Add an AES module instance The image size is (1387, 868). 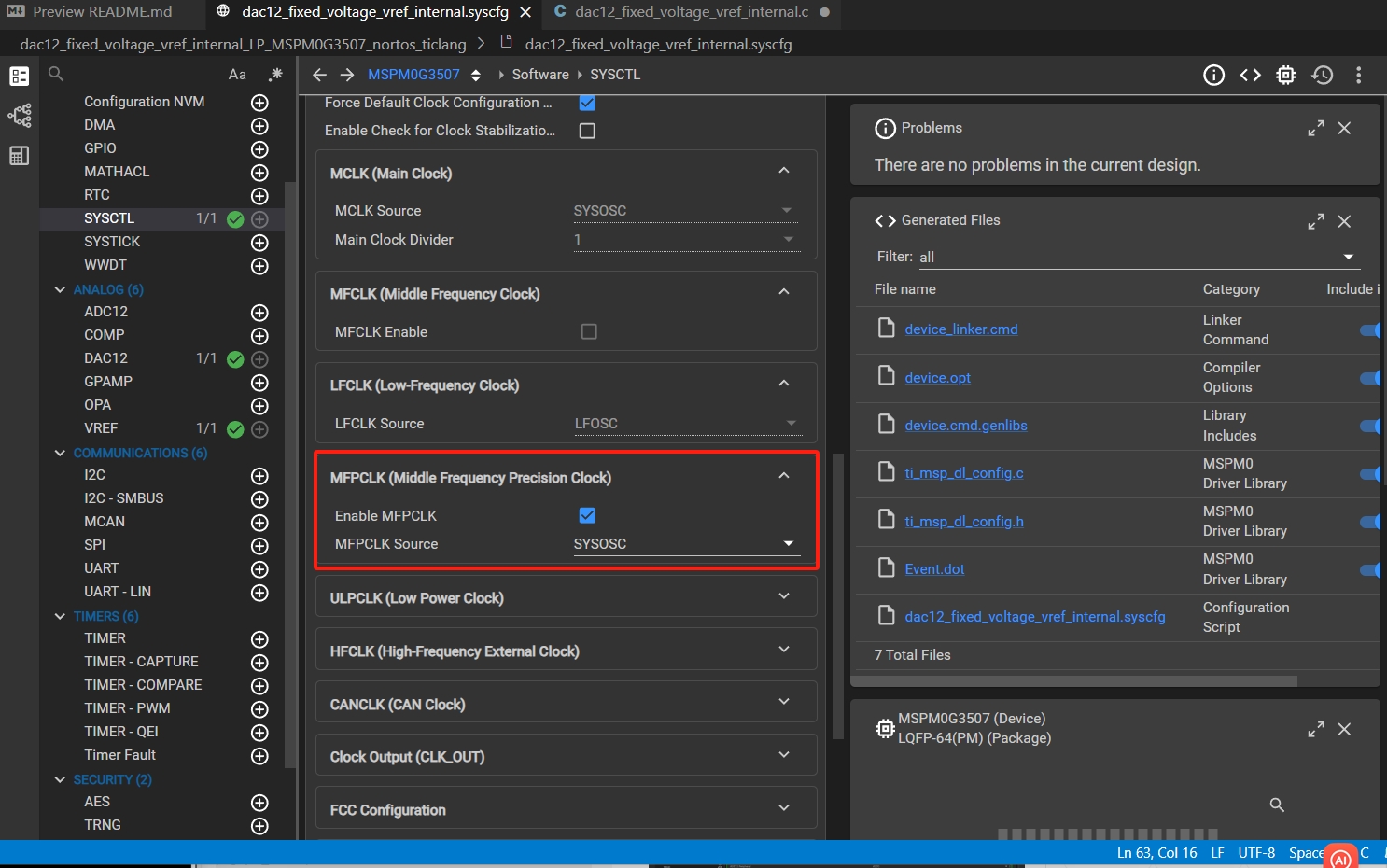coord(259,803)
